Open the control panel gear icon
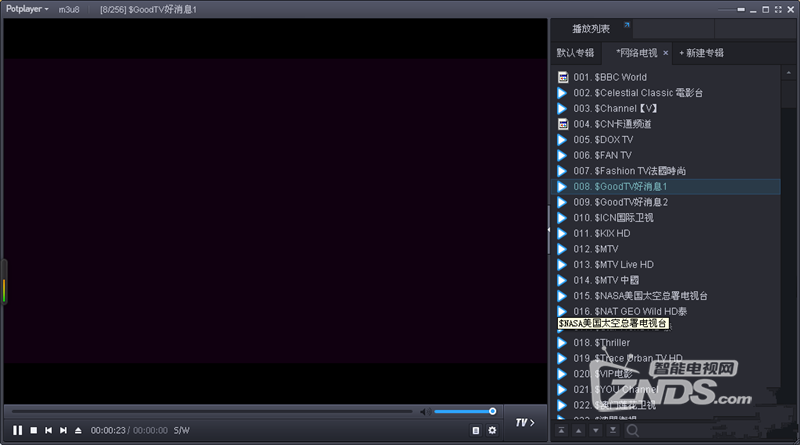Image resolution: width=800 pixels, height=445 pixels. pyautogui.click(x=492, y=430)
